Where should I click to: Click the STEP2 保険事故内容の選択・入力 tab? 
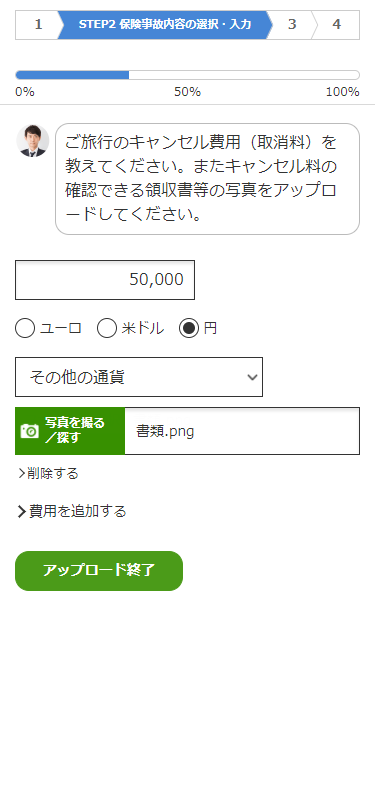tap(165, 25)
